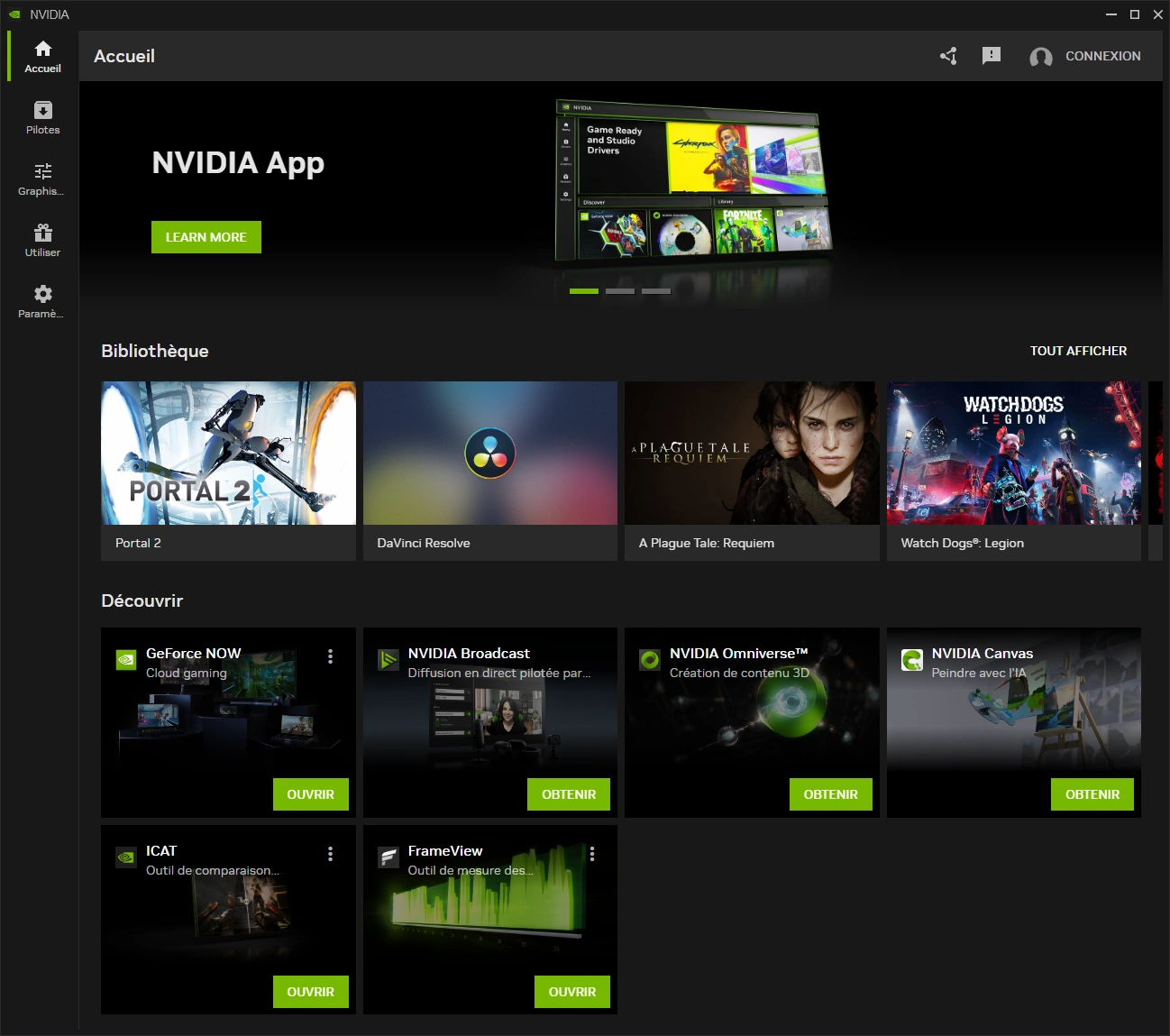Select the second carousel slide indicator
The image size is (1170, 1036).
click(x=620, y=291)
